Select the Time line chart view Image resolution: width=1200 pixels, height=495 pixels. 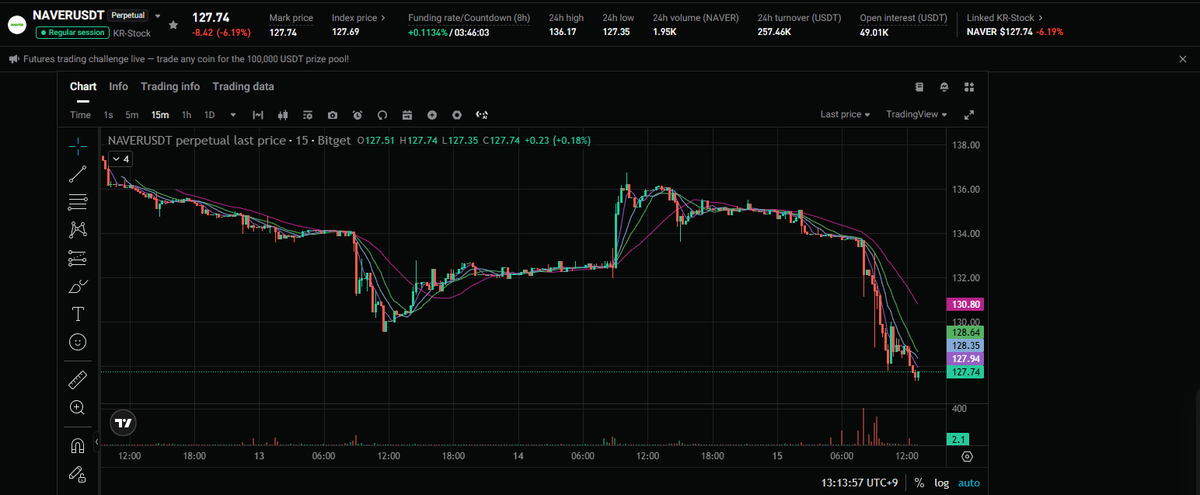pyautogui.click(x=80, y=114)
